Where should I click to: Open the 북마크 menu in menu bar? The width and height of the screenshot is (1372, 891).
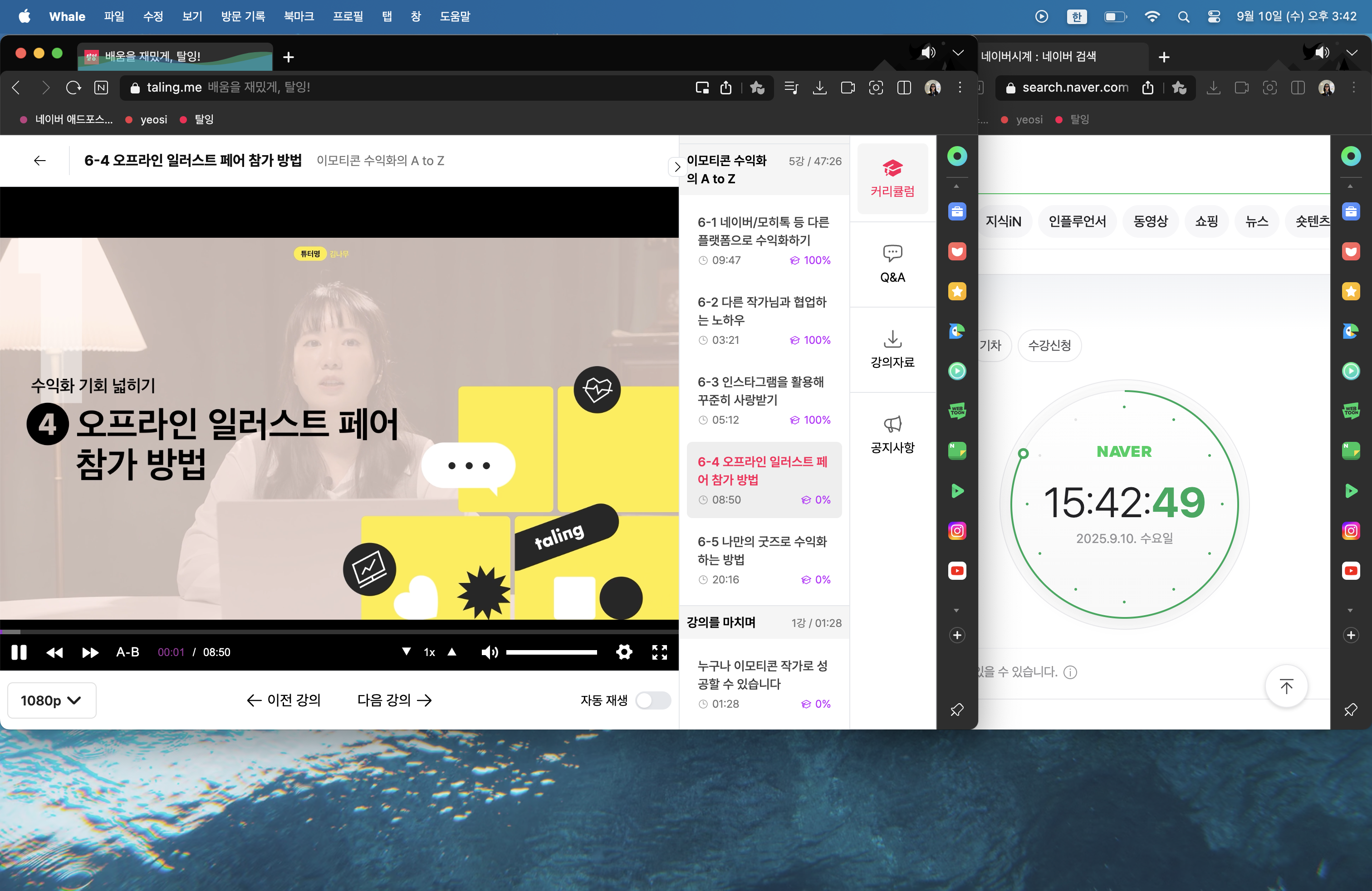tap(299, 16)
